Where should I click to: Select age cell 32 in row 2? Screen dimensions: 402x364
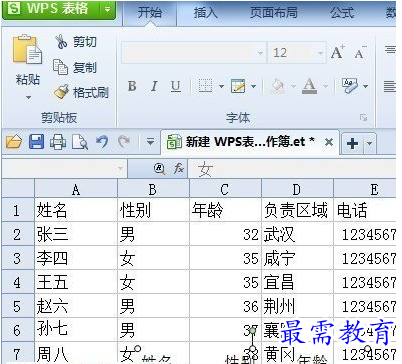click(x=225, y=234)
